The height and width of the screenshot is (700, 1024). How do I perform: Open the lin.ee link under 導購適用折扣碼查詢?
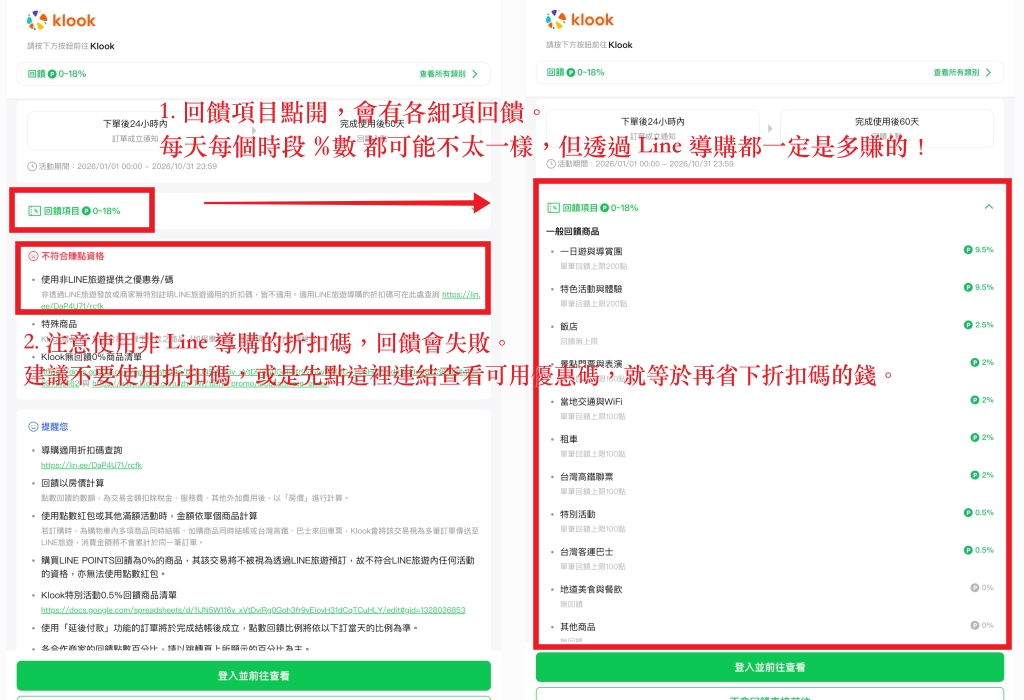pos(91,465)
